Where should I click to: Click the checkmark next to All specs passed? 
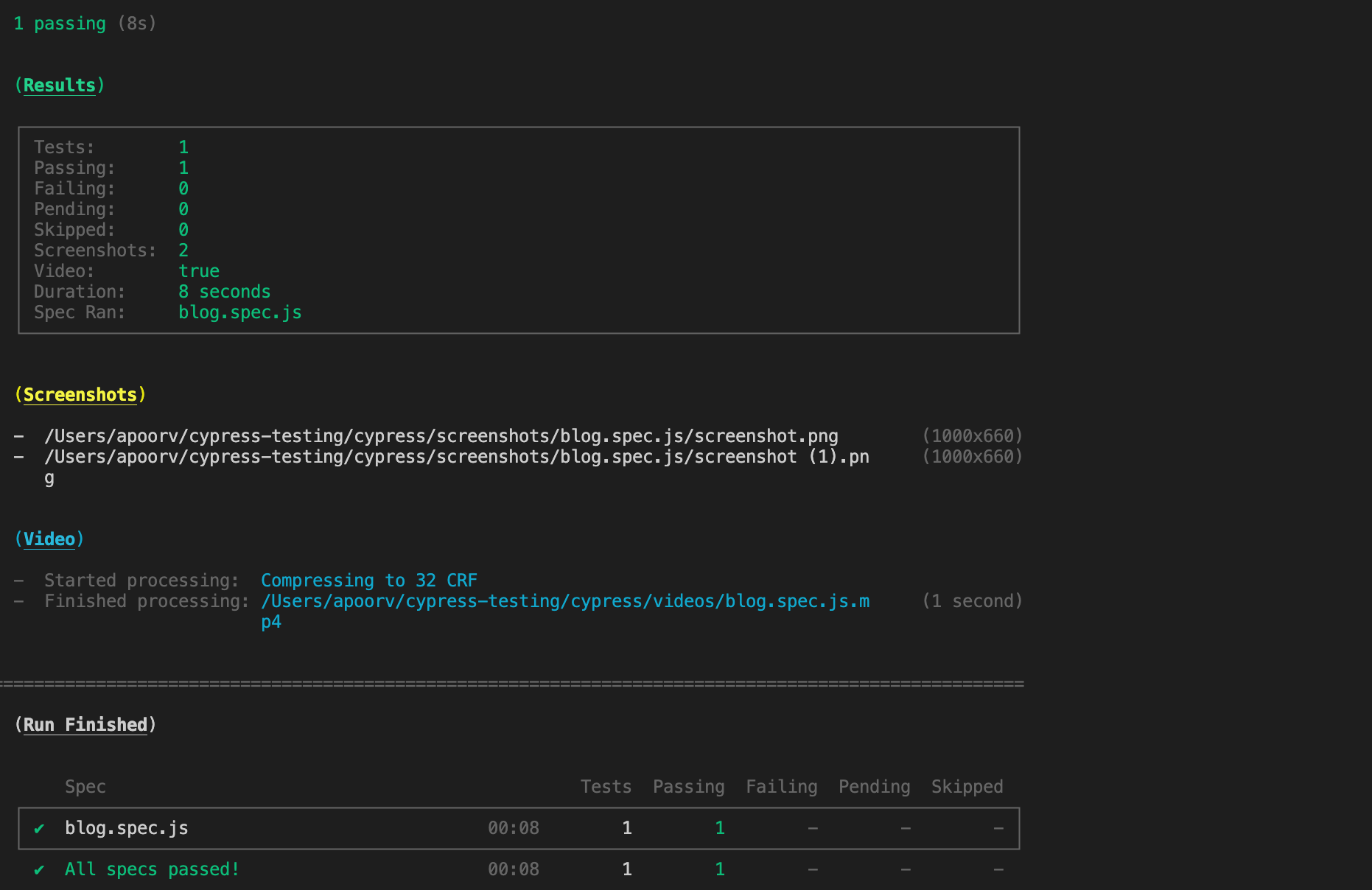(x=39, y=869)
